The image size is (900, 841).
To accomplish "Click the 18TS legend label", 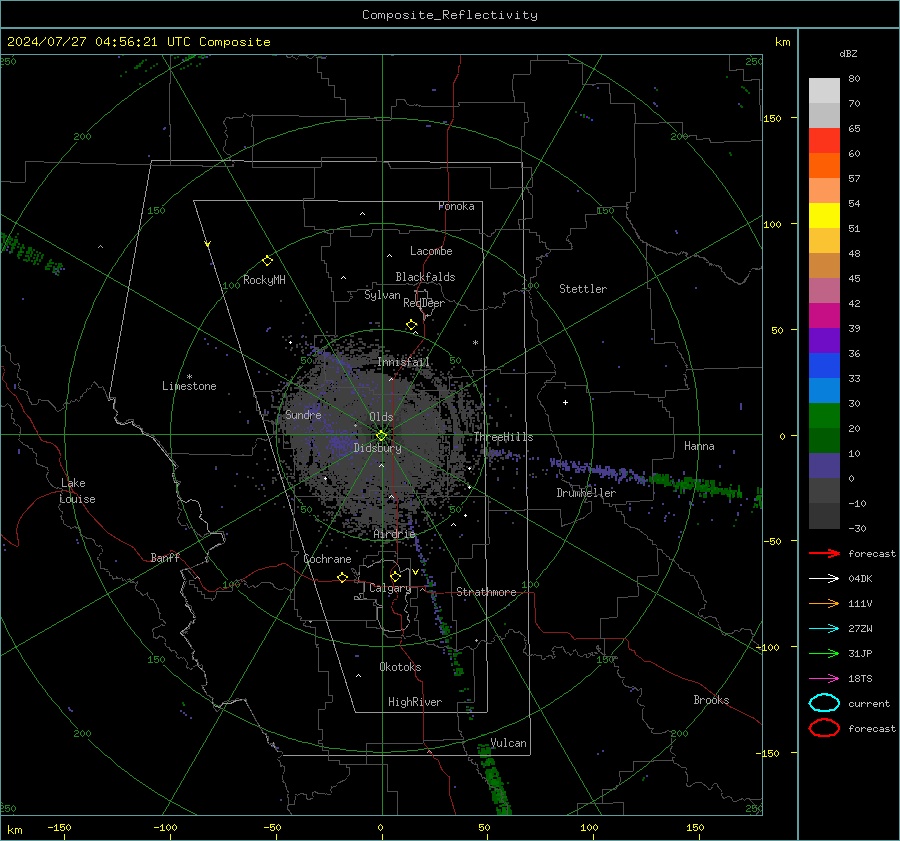I will tap(860, 679).
